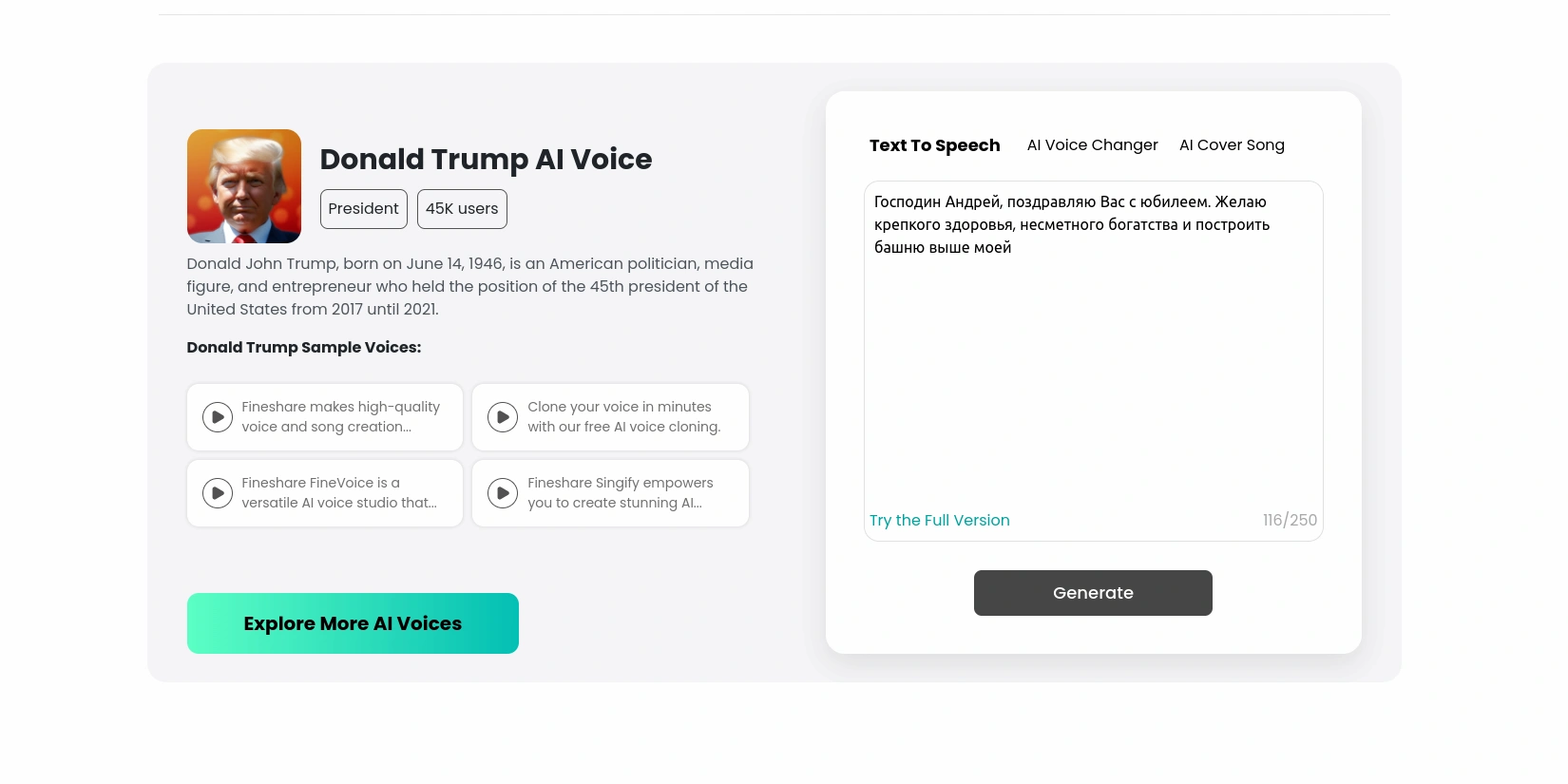
Task: Click the "with our free AI voice cloning" text
Action: point(623,428)
